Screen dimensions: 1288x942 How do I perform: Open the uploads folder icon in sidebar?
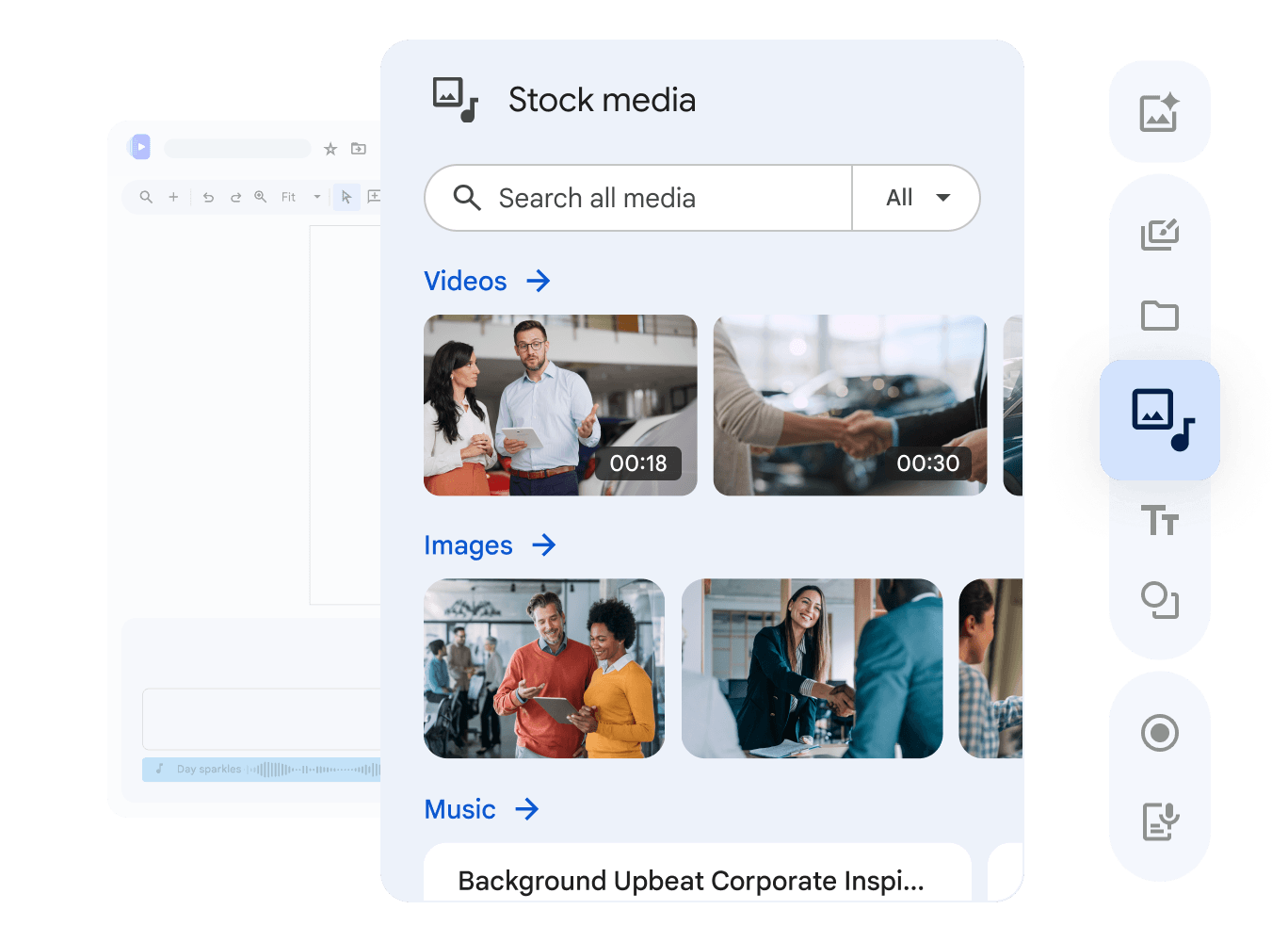1159,316
